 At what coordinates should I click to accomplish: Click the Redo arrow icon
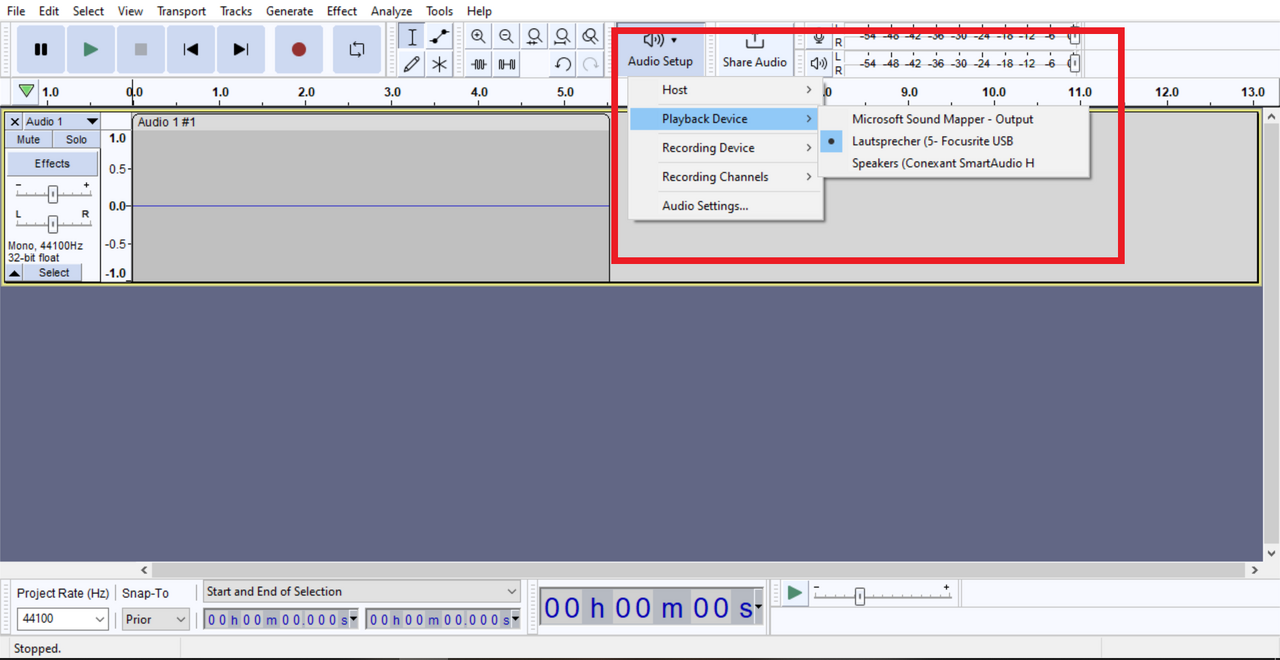(591, 64)
